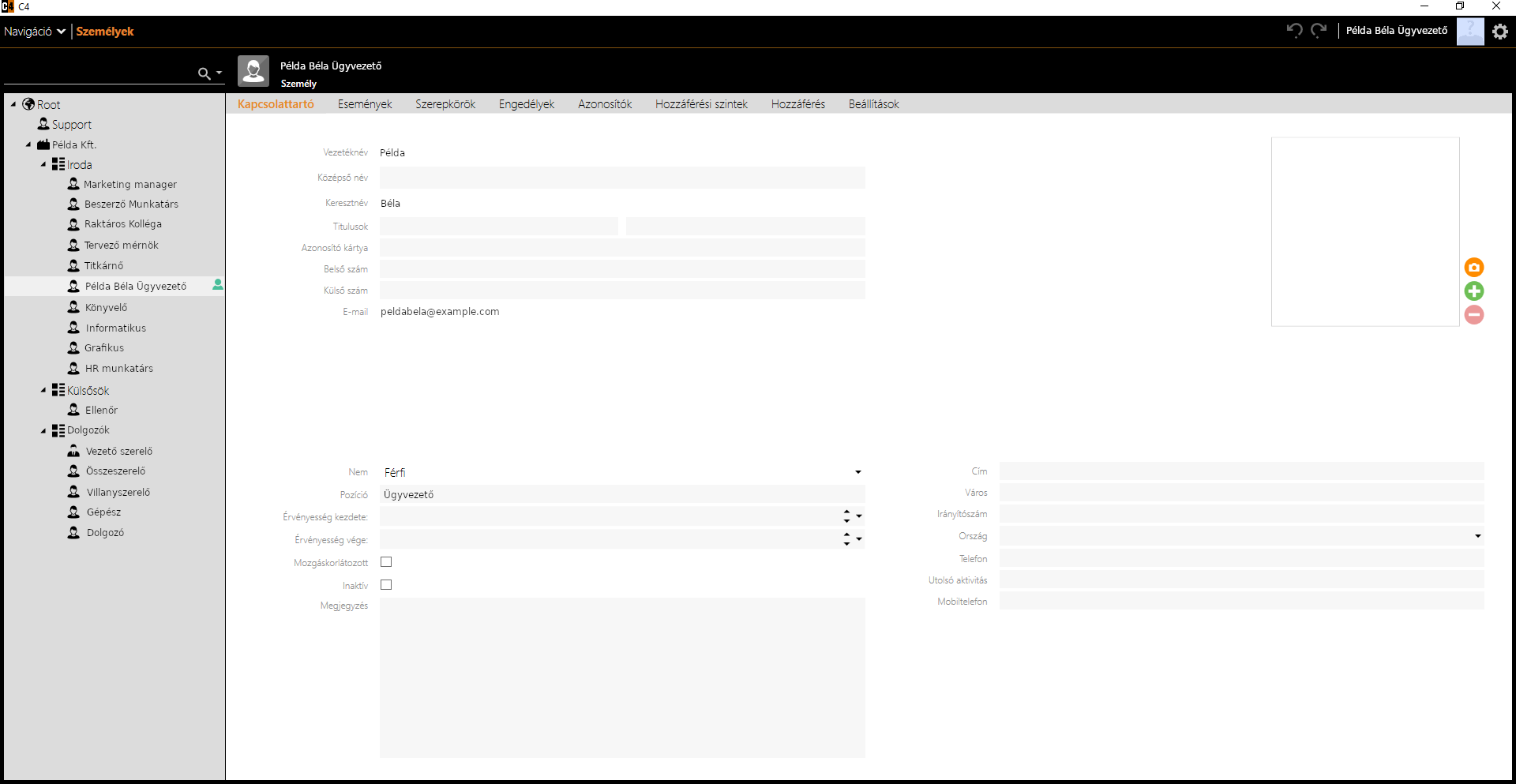Open the settings gear icon

pos(1500,32)
